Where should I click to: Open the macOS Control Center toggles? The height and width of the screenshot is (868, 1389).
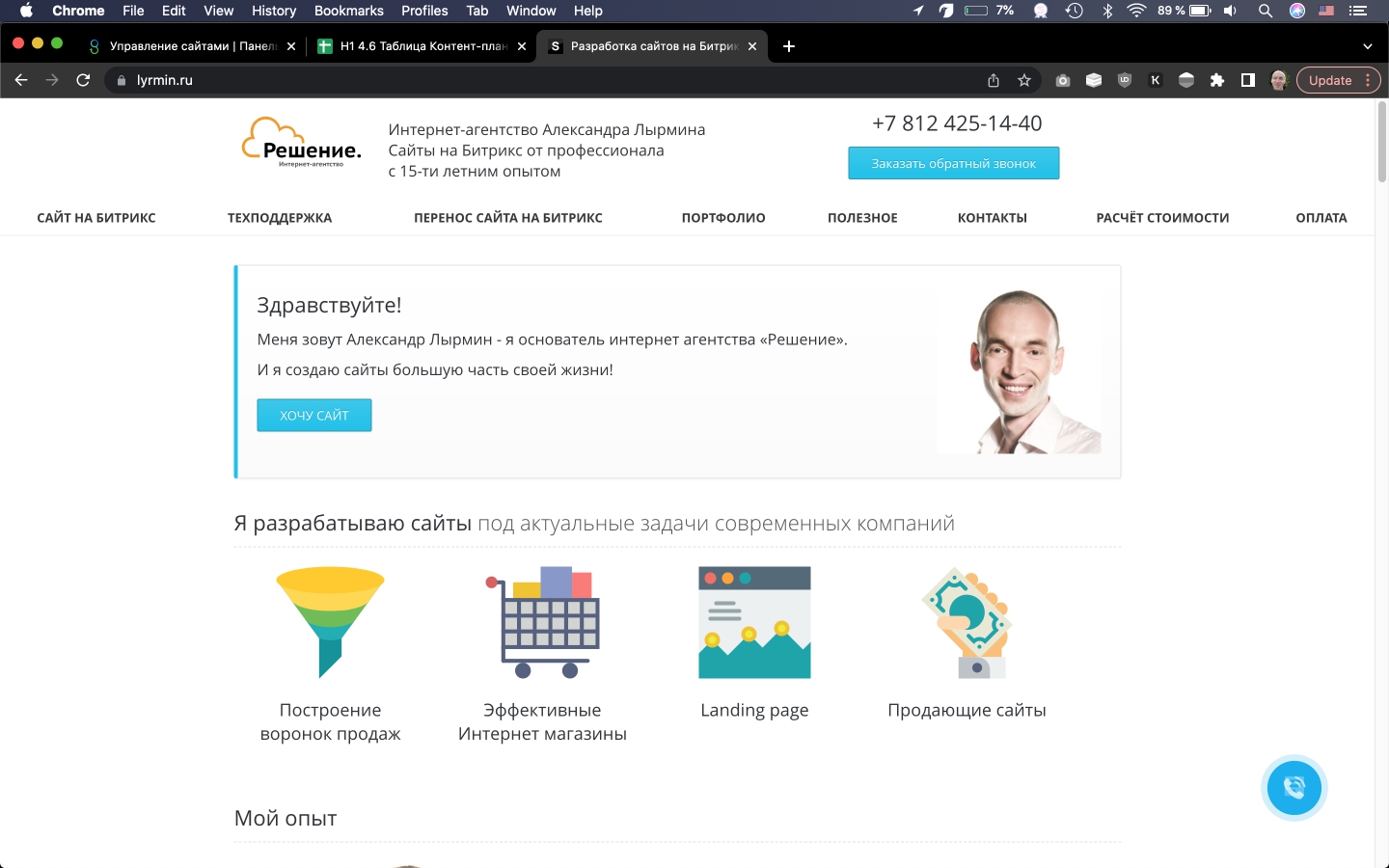pyautogui.click(x=1358, y=11)
